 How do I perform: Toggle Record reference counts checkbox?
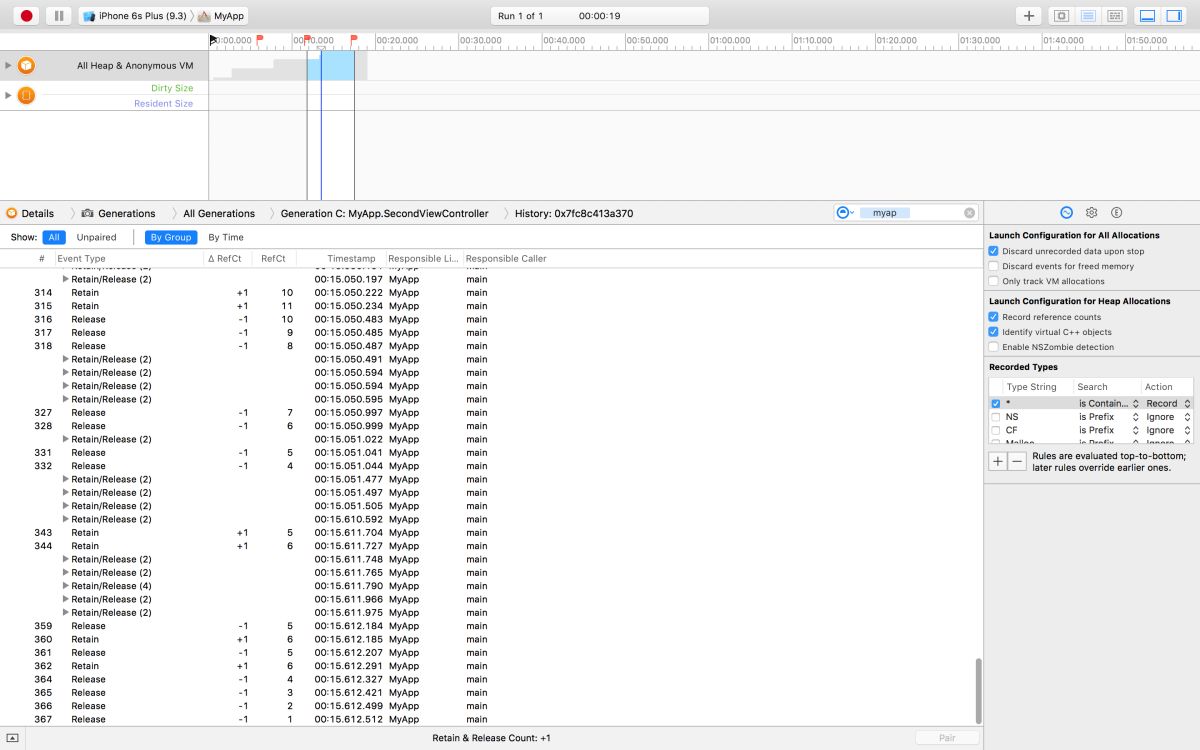click(993, 317)
